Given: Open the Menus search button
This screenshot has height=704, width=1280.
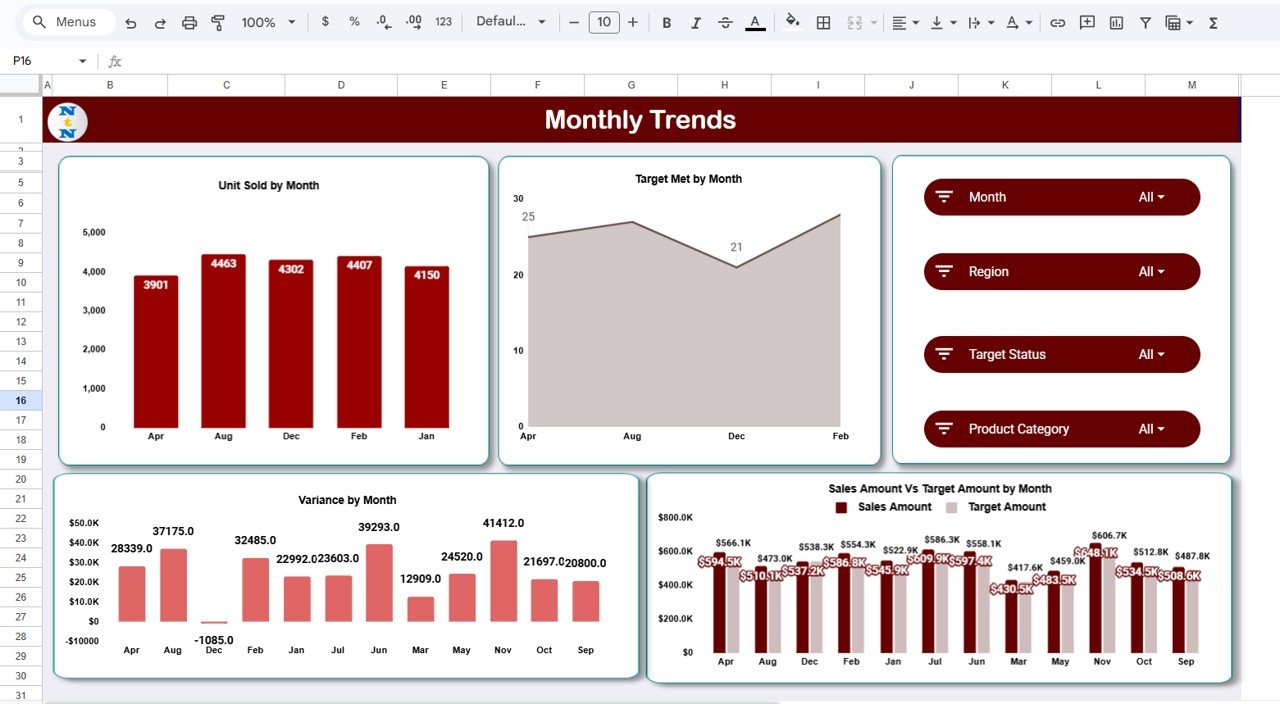Looking at the screenshot, I should pyautogui.click(x=66, y=21).
